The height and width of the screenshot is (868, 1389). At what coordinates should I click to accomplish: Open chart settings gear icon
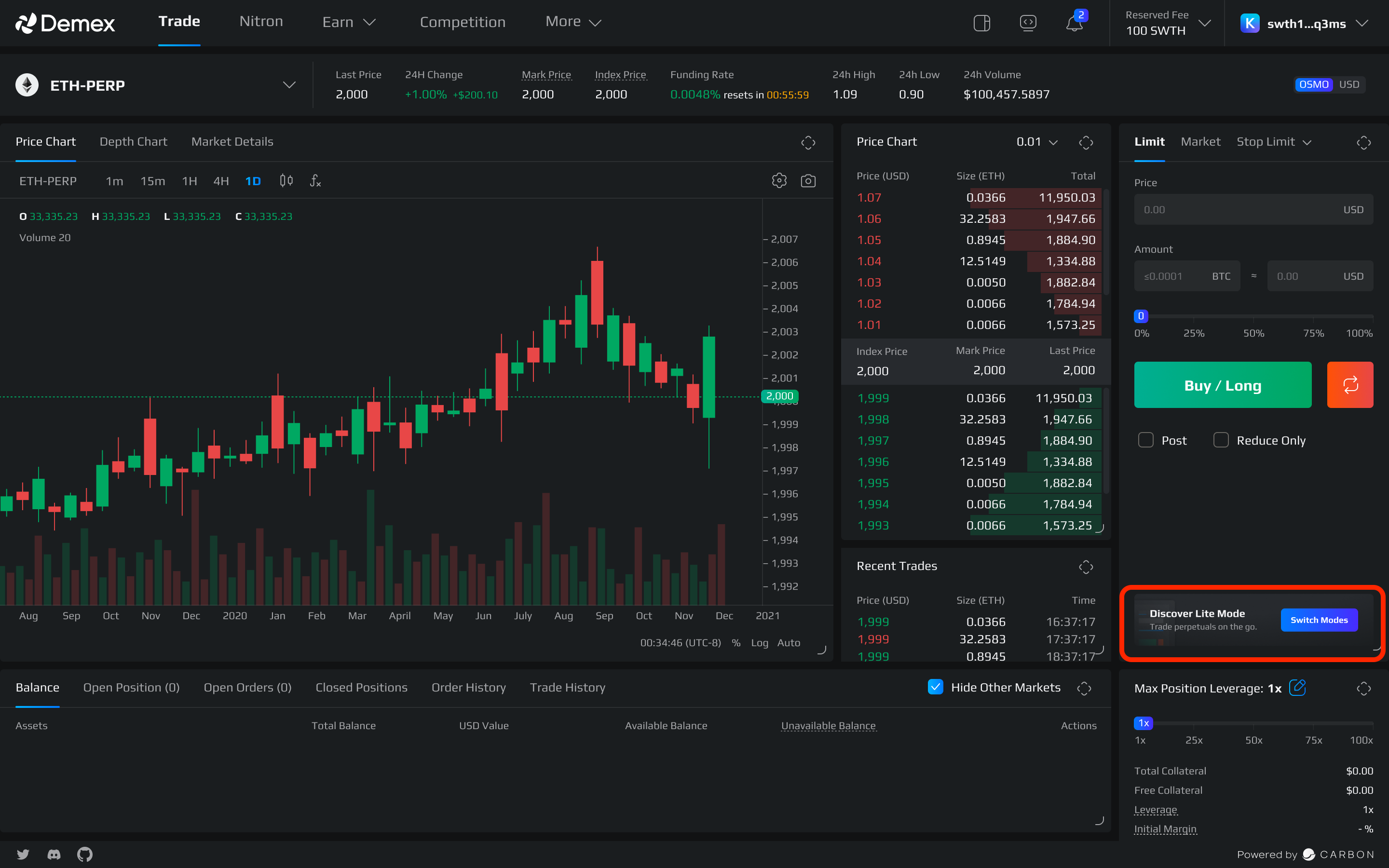(x=779, y=181)
